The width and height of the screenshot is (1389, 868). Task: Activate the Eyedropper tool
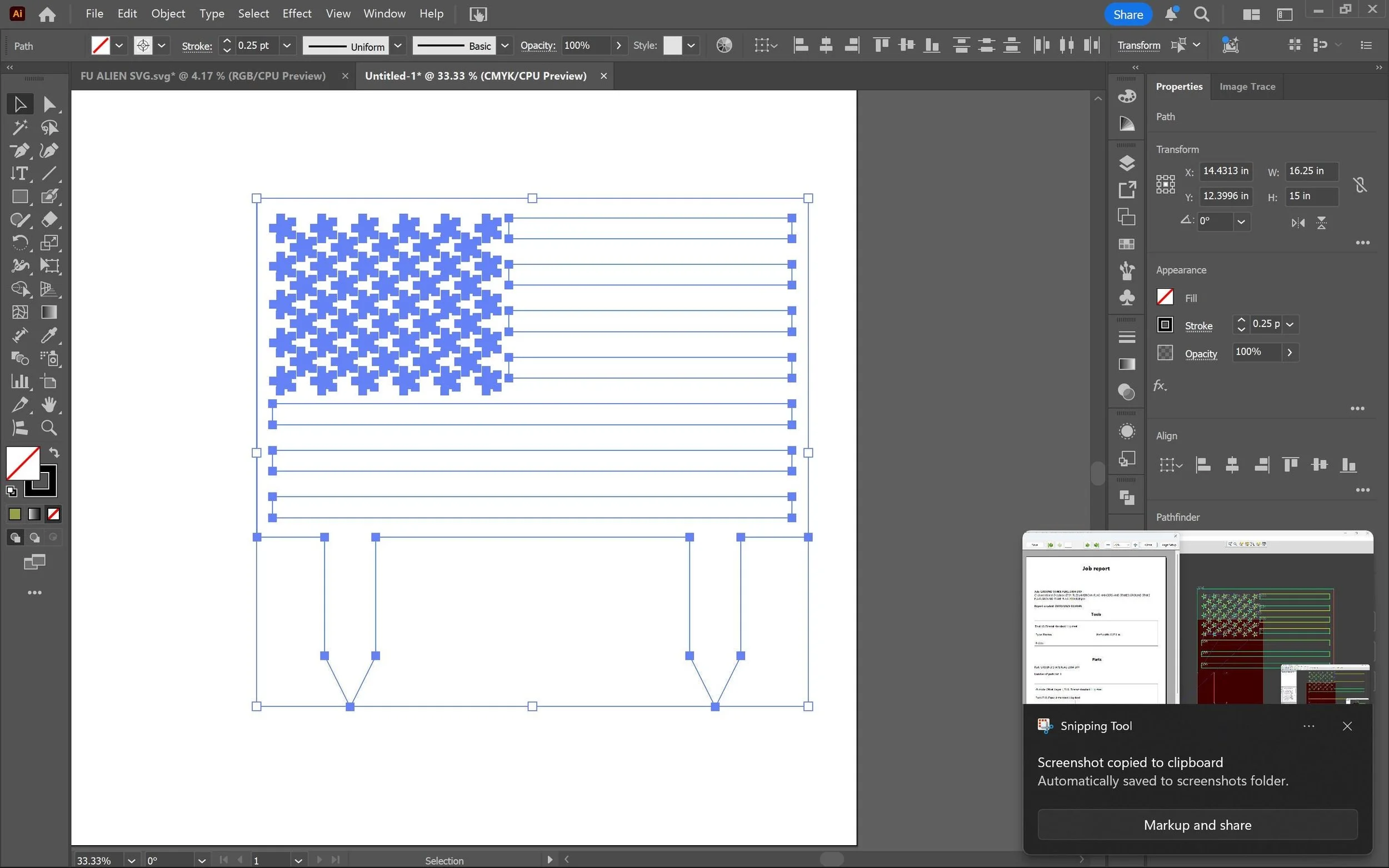point(49,335)
